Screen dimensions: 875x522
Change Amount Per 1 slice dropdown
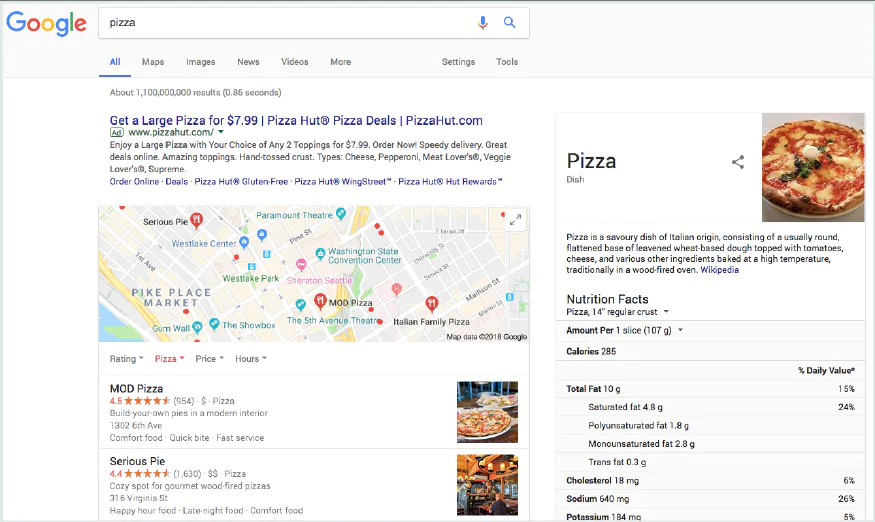click(624, 330)
